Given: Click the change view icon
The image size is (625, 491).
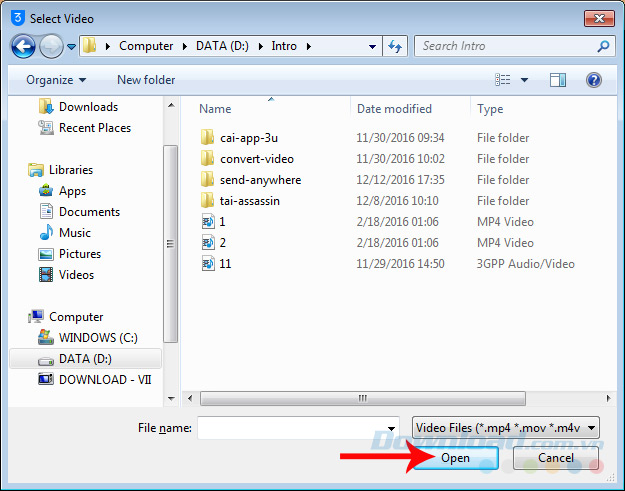Looking at the screenshot, I should pyautogui.click(x=502, y=80).
